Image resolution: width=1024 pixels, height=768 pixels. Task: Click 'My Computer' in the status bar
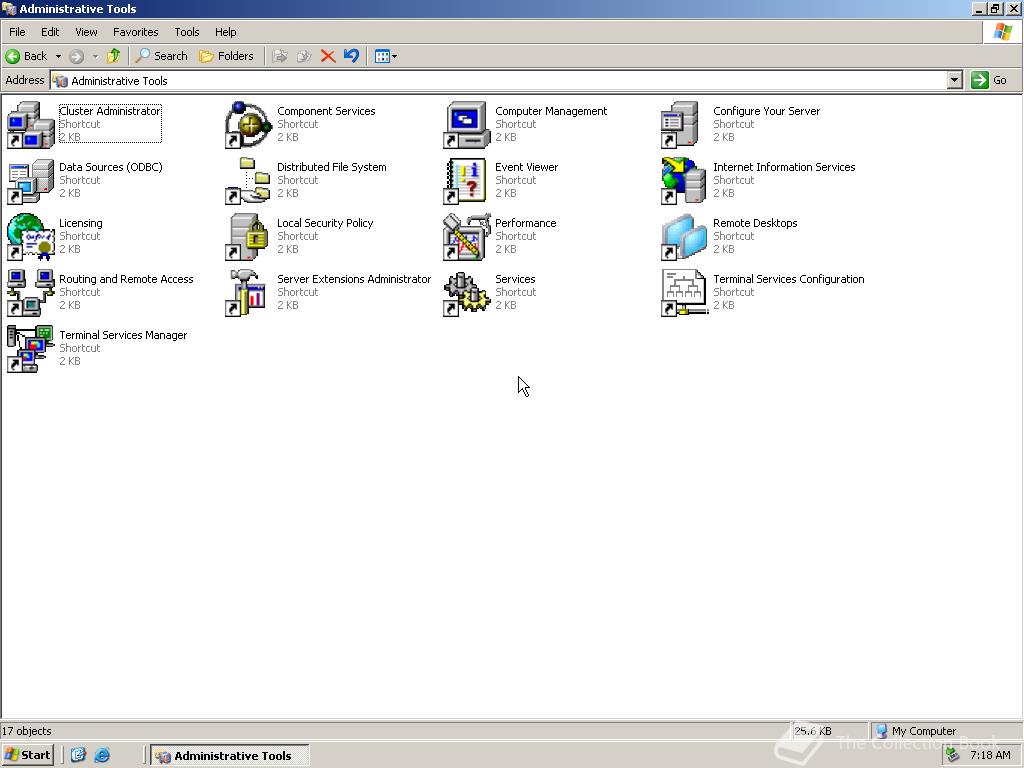click(x=923, y=731)
